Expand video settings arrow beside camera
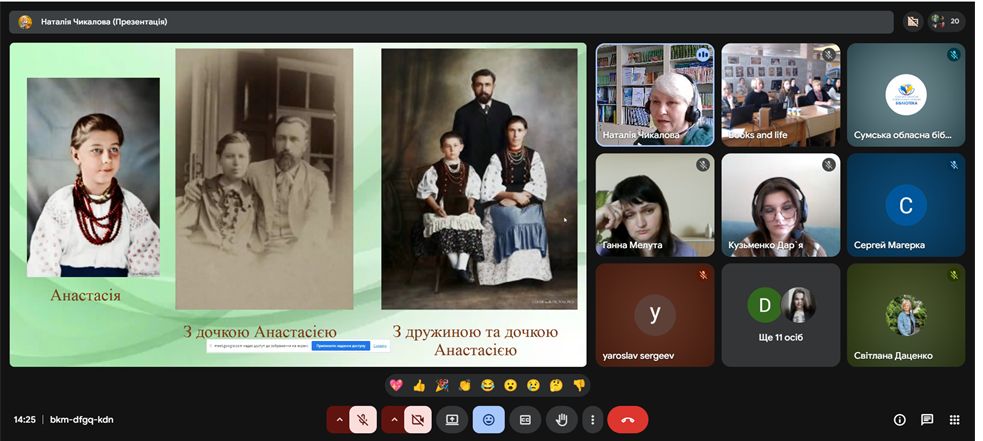This screenshot has width=983, height=441. (x=394, y=420)
